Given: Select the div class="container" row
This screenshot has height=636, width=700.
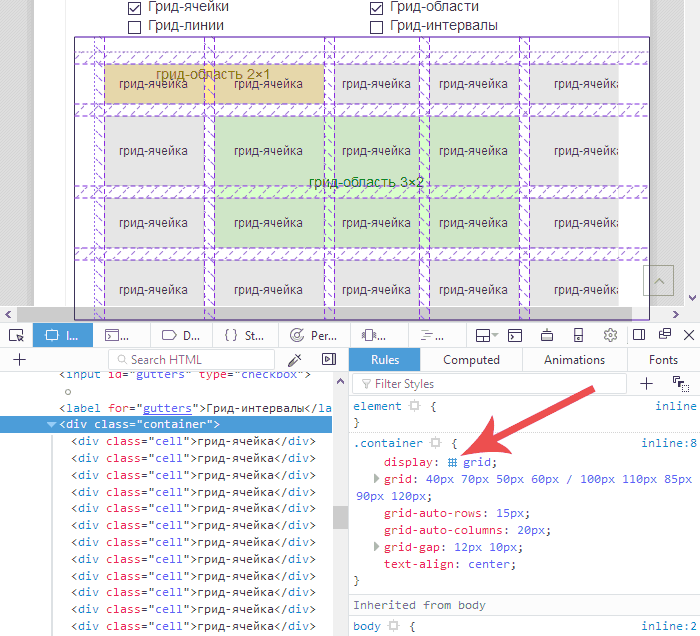Looking at the screenshot, I should [x=166, y=424].
